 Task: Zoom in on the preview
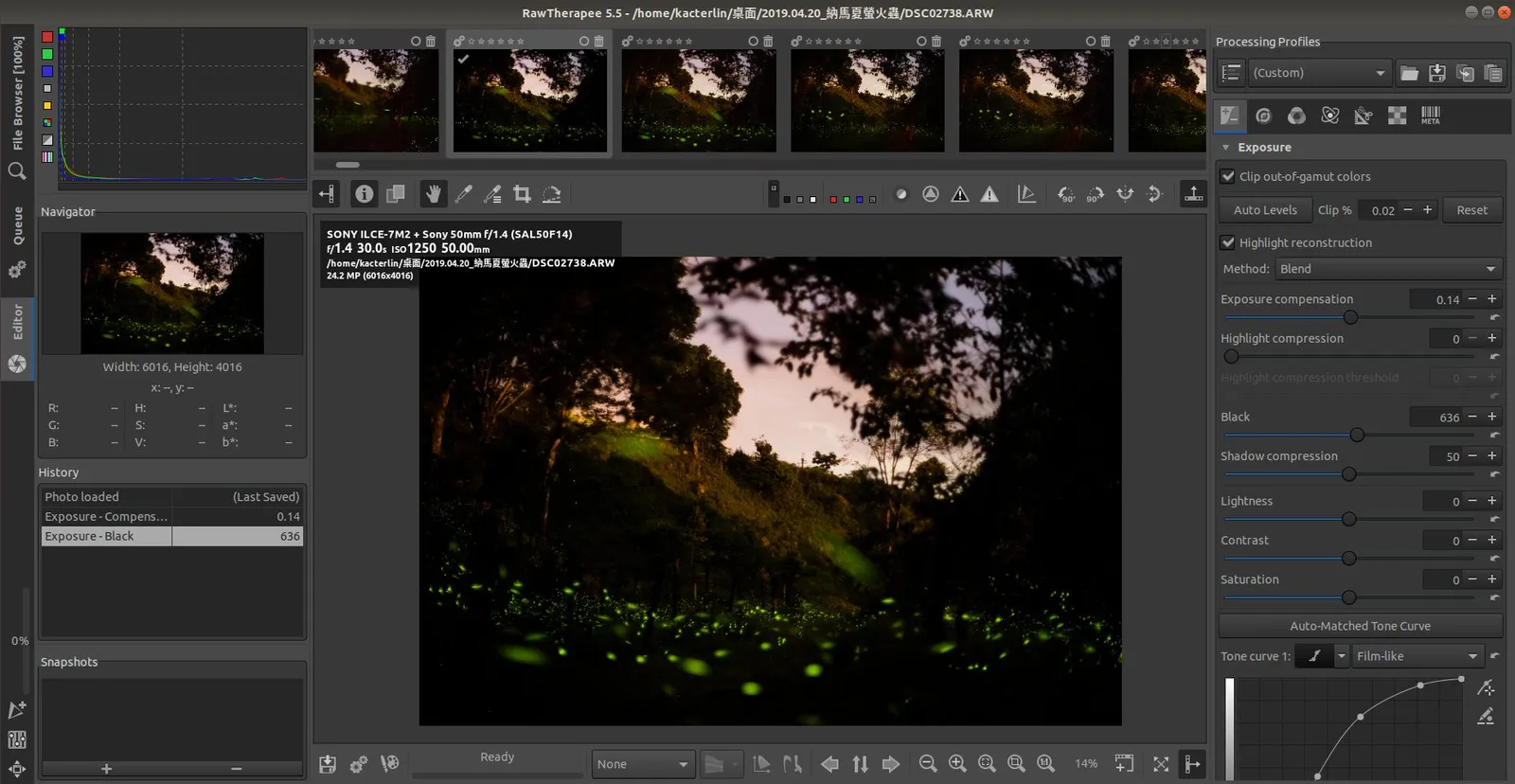[957, 764]
